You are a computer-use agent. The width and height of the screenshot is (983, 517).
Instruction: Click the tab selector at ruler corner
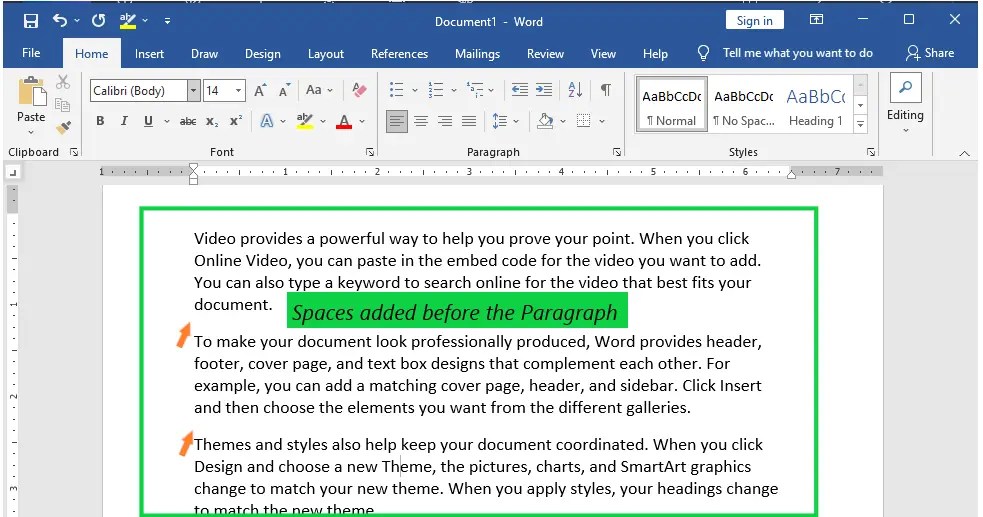[13, 172]
